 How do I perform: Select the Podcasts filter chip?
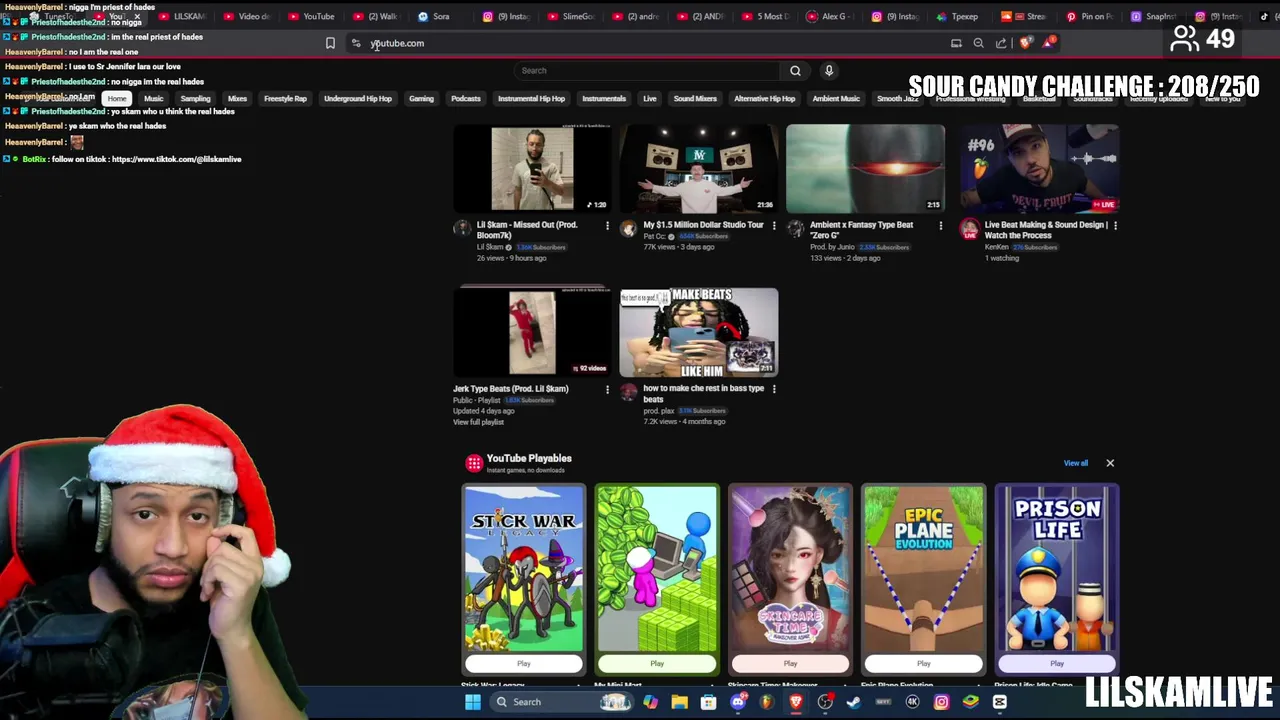tap(466, 98)
